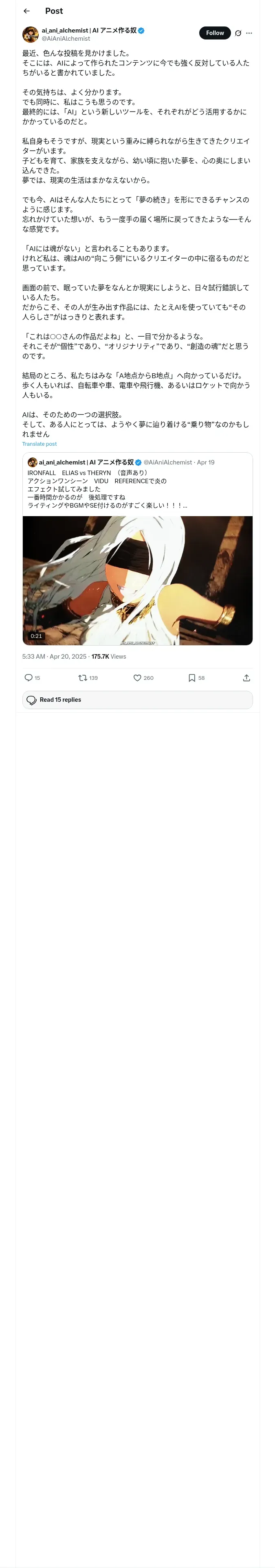Open the @AiAniAlchemist handle link
Image resolution: width=275 pixels, height=1568 pixels.
66,38
